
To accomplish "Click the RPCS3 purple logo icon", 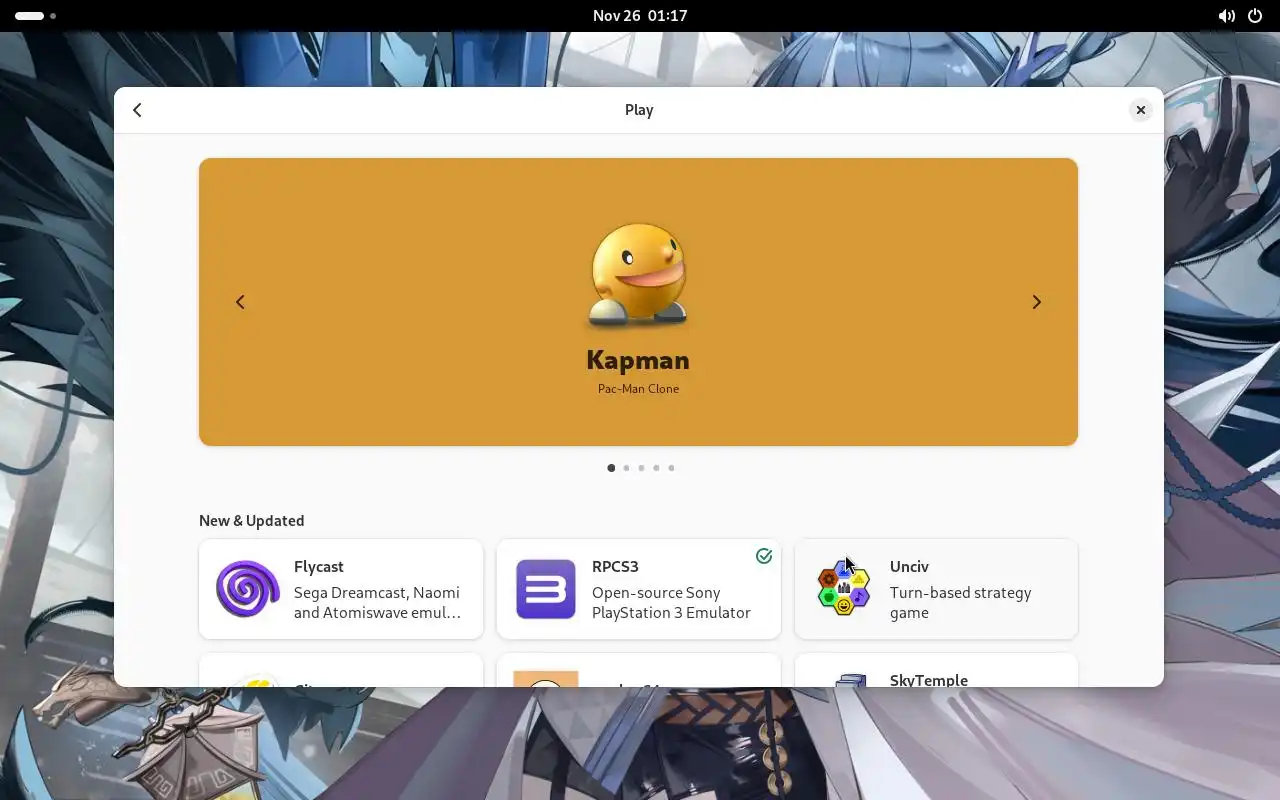I will 546,589.
